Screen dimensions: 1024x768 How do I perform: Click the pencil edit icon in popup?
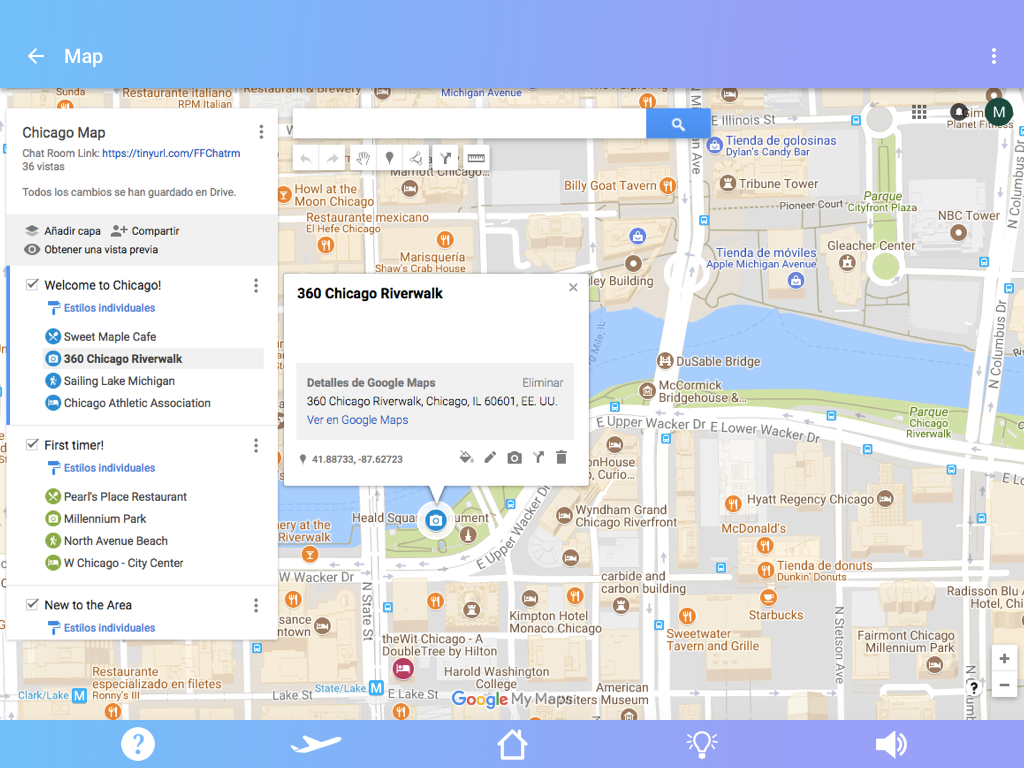point(490,457)
